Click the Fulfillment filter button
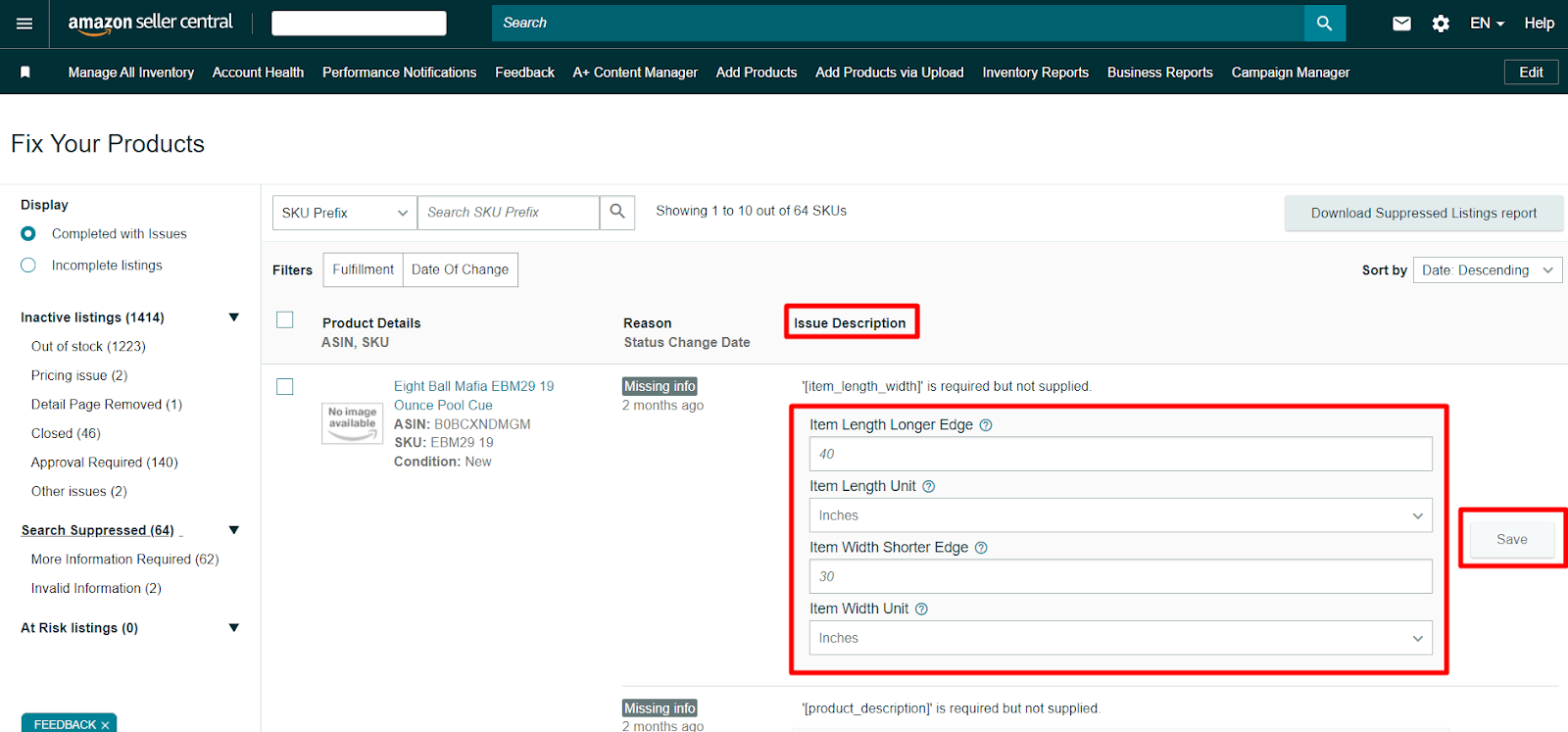The image size is (1568, 732). pyautogui.click(x=364, y=269)
